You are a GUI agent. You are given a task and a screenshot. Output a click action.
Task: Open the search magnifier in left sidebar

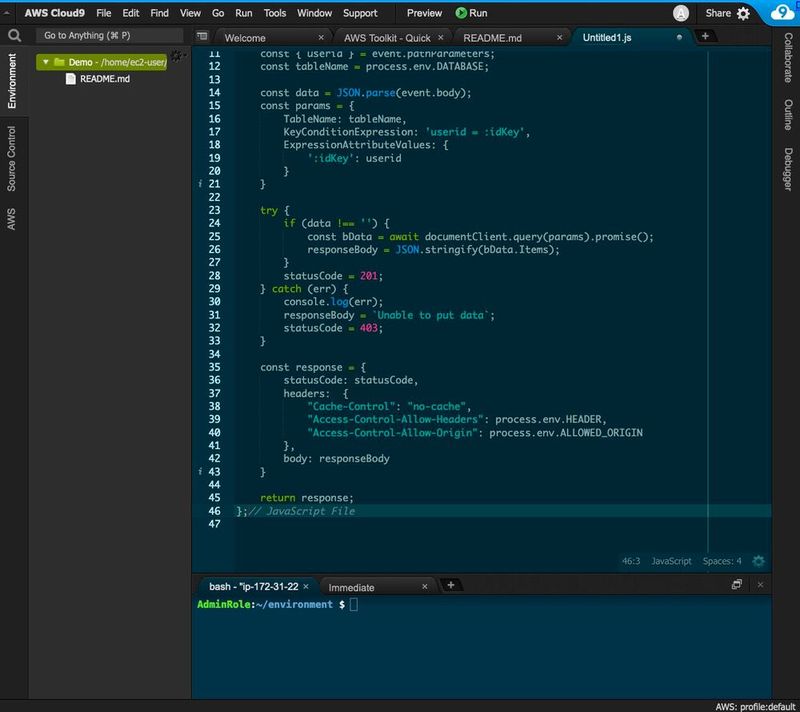[x=14, y=35]
